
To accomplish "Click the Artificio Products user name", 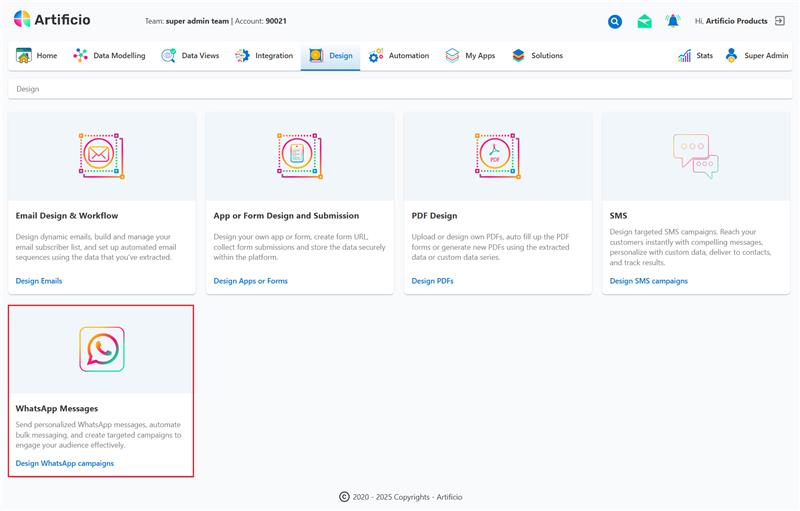I will 736,21.
